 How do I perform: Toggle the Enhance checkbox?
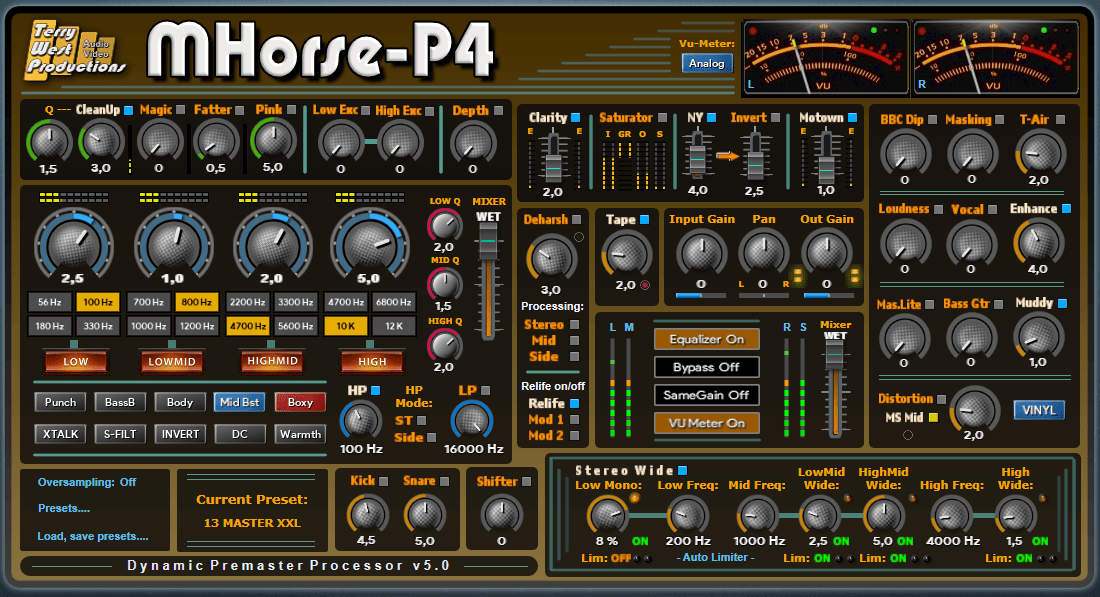click(x=1066, y=208)
